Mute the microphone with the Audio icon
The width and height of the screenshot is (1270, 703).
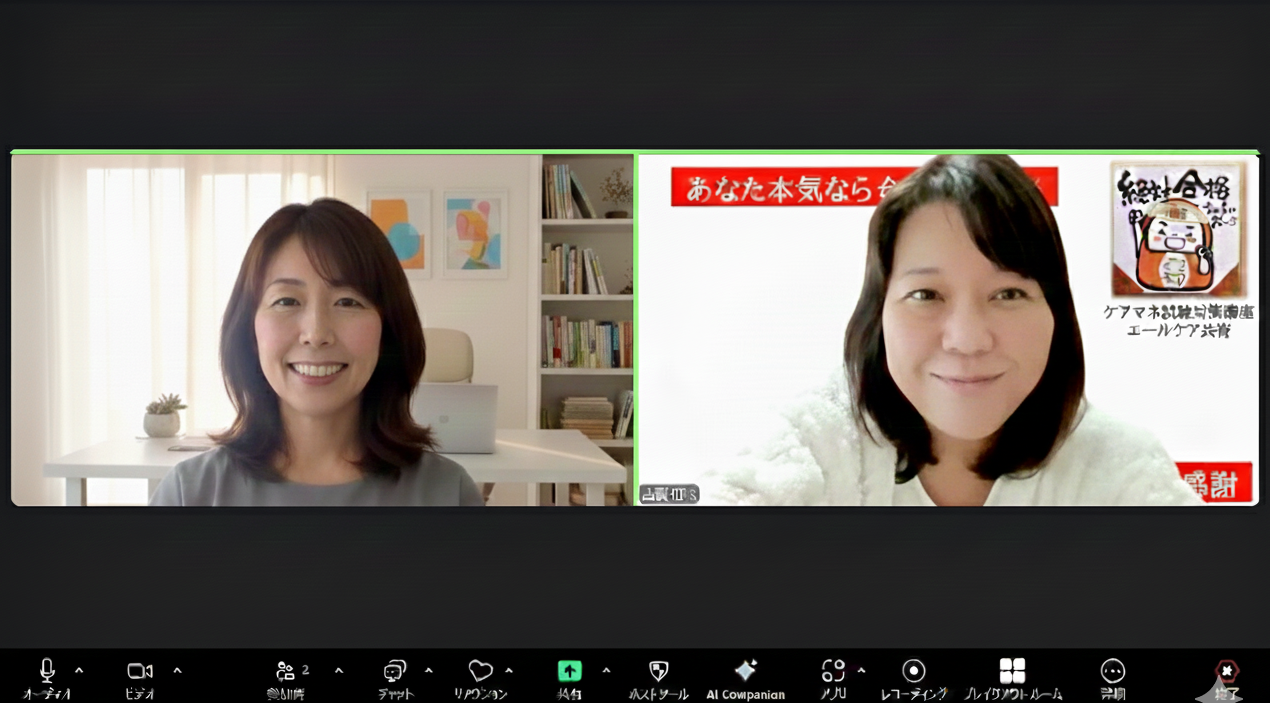point(46,671)
